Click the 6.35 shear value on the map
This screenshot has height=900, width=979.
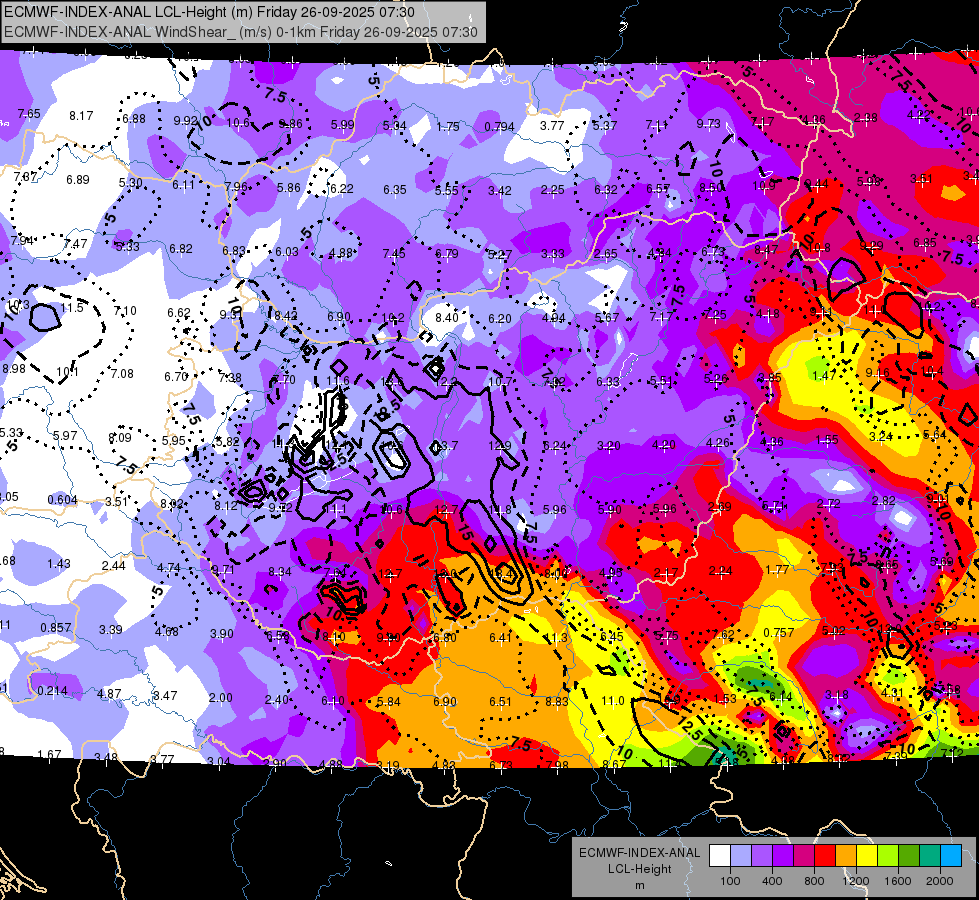click(x=395, y=189)
